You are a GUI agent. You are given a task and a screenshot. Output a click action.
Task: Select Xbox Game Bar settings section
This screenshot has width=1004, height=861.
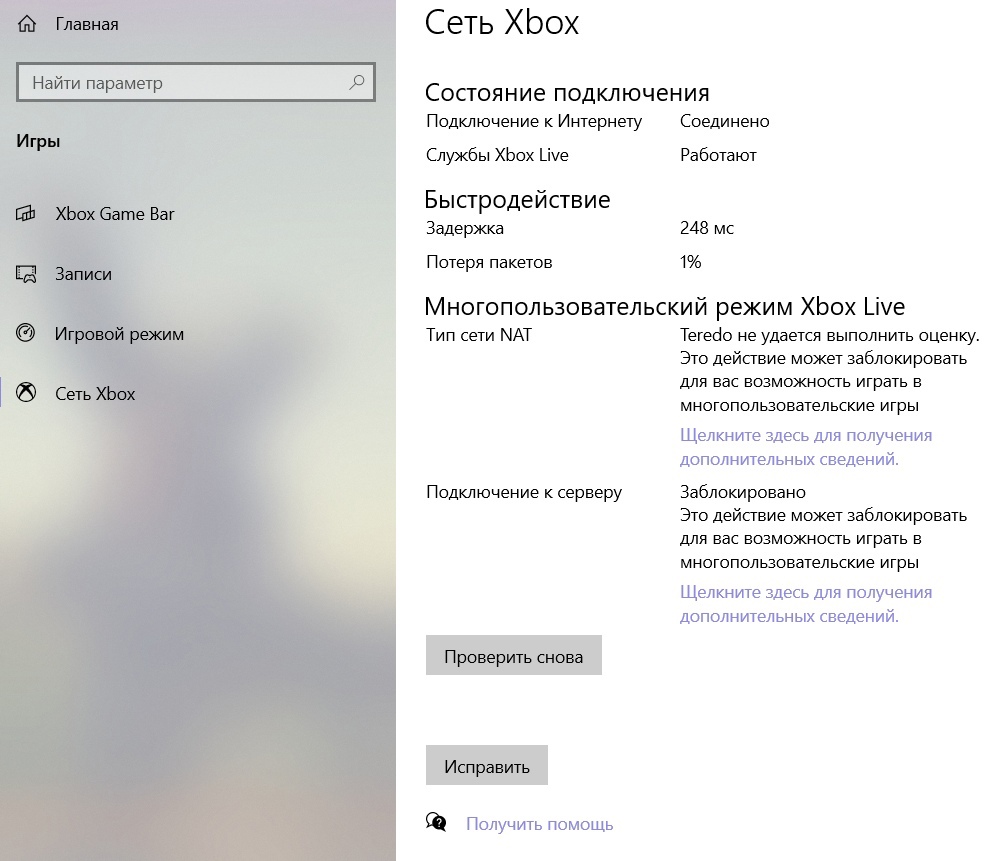[x=115, y=214]
